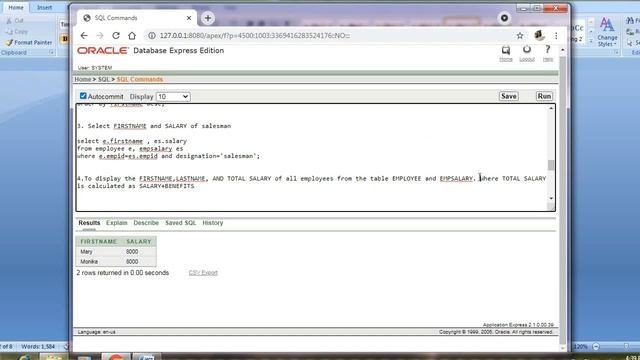The height and width of the screenshot is (360, 640).
Task: Click inside the SQL editor text area
Action: click(x=312, y=158)
